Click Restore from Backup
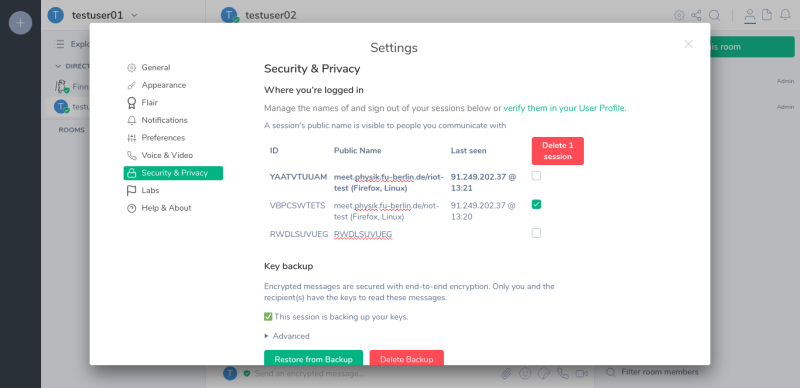 [313, 358]
